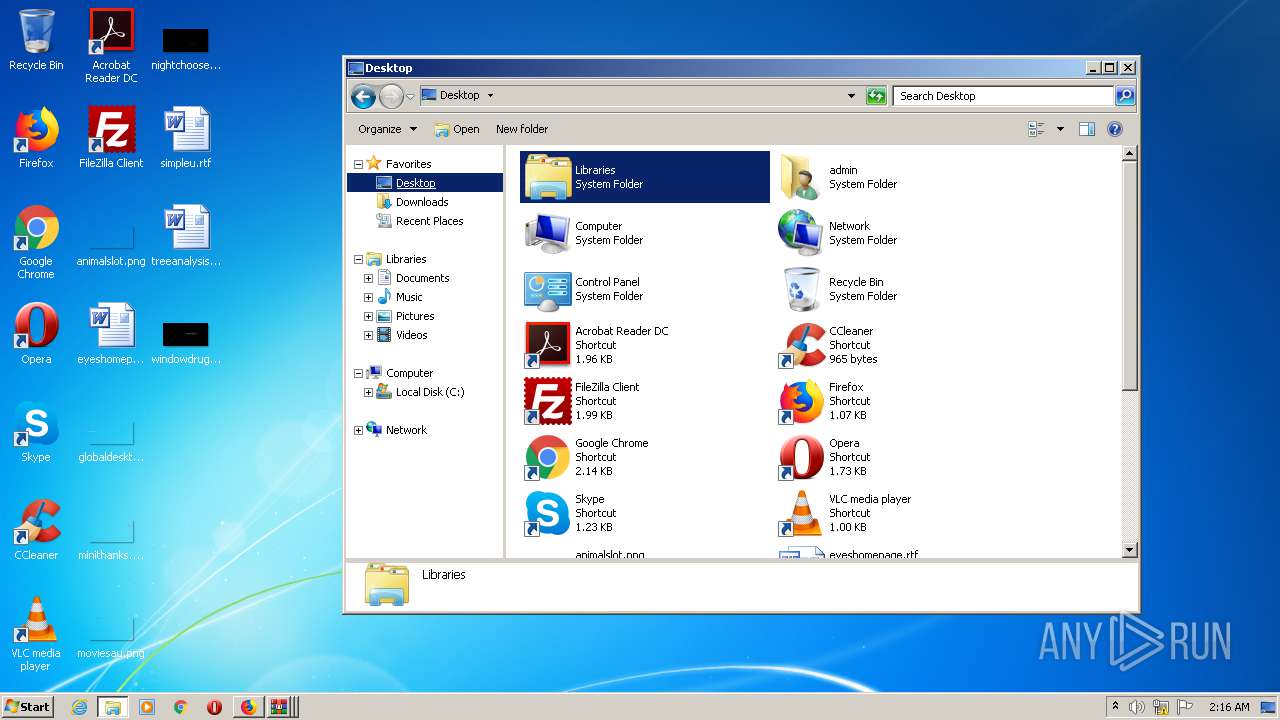Select Recycle Bin in Explorer file list
1280x720 pixels.
click(x=900, y=289)
